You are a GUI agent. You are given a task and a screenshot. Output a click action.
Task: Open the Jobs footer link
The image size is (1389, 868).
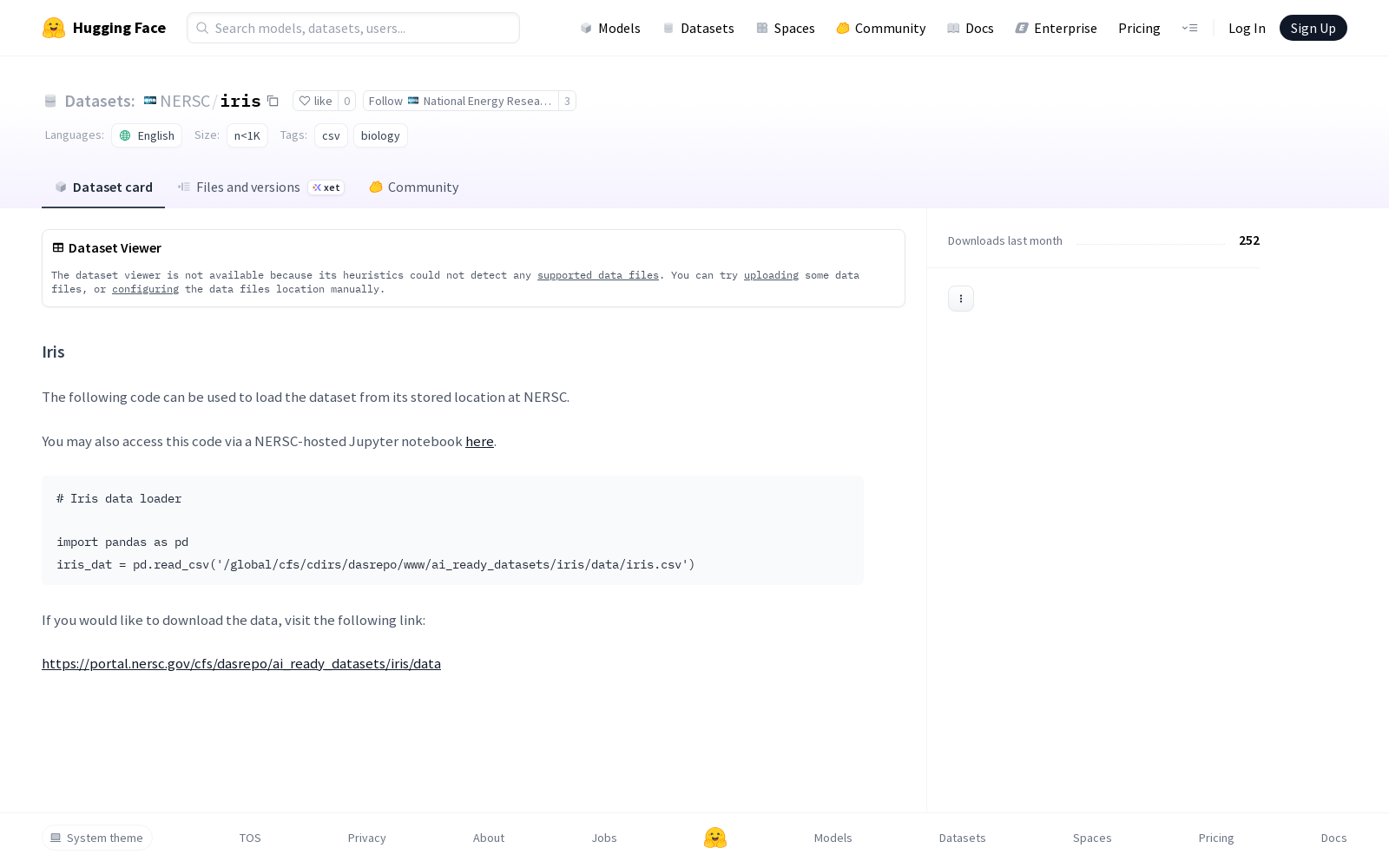coord(604,838)
